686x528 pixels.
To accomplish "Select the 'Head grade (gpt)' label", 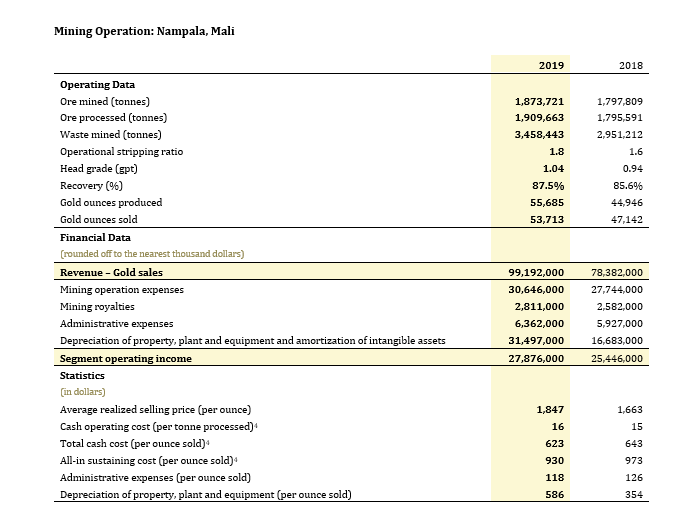I will [99, 169].
